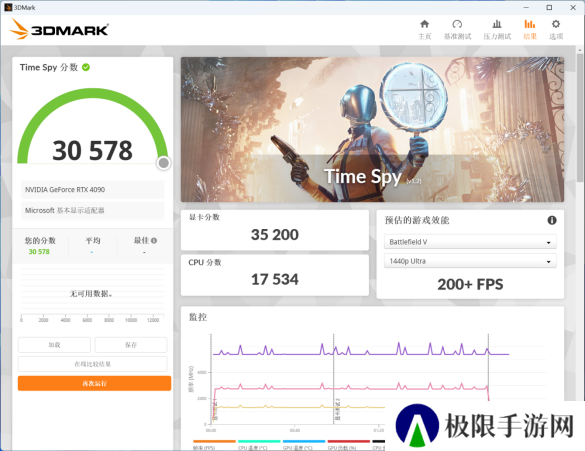The image size is (585, 451).
Task: Click the Save result button
Action: [x=131, y=345]
